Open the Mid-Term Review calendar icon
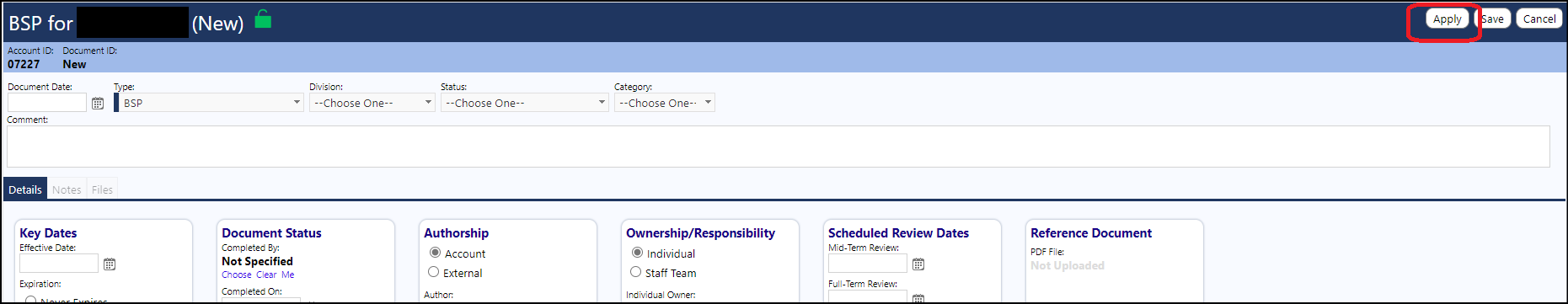Viewport: 1568px width, 304px height. pyautogui.click(x=918, y=264)
